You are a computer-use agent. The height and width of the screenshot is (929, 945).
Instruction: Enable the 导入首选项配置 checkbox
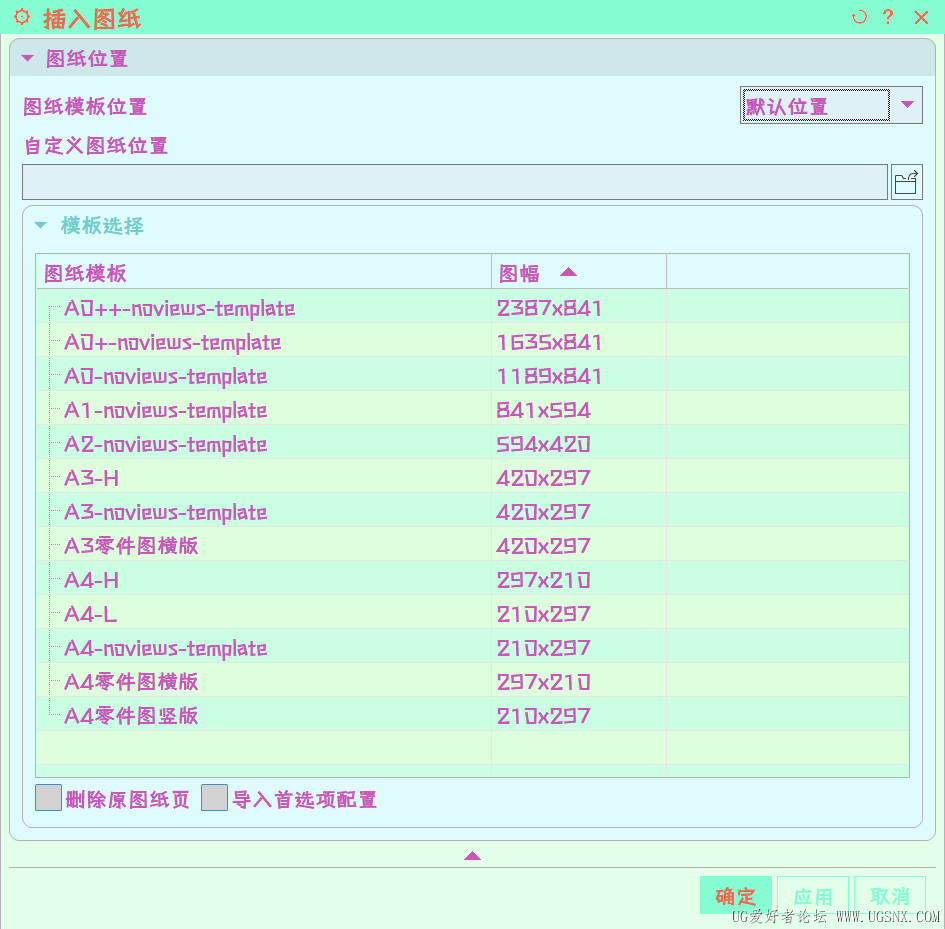[214, 798]
